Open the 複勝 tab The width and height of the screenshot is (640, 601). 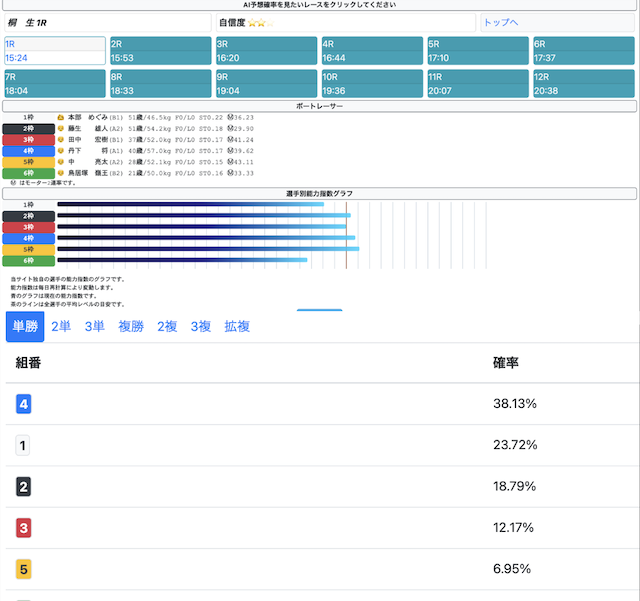coord(131,326)
